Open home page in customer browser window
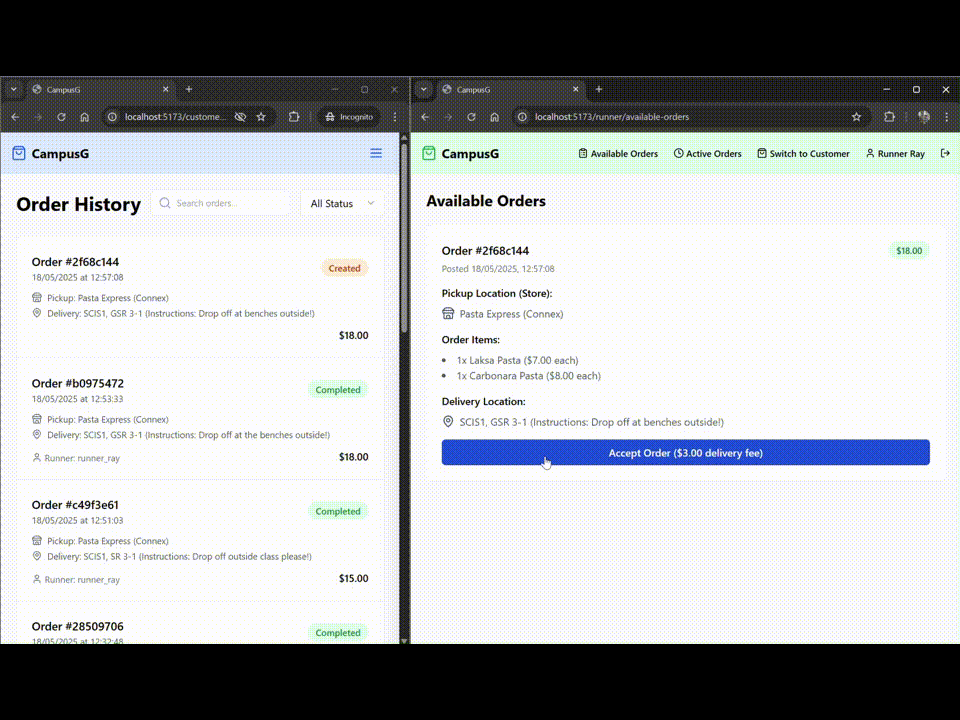The height and width of the screenshot is (720, 960). tap(84, 117)
